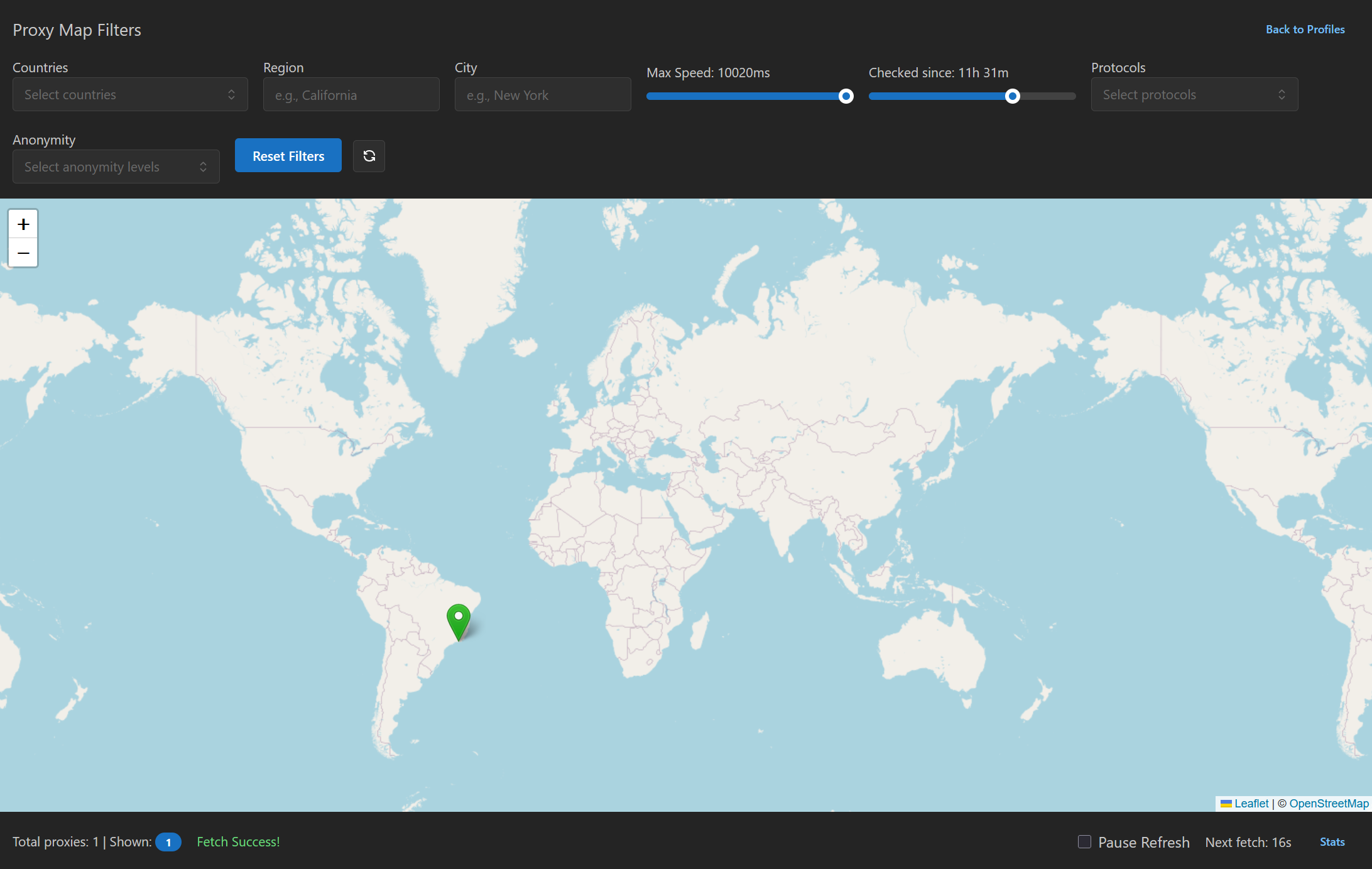Image resolution: width=1372 pixels, height=869 pixels.
Task: Click the Region text input field
Action: (351, 95)
